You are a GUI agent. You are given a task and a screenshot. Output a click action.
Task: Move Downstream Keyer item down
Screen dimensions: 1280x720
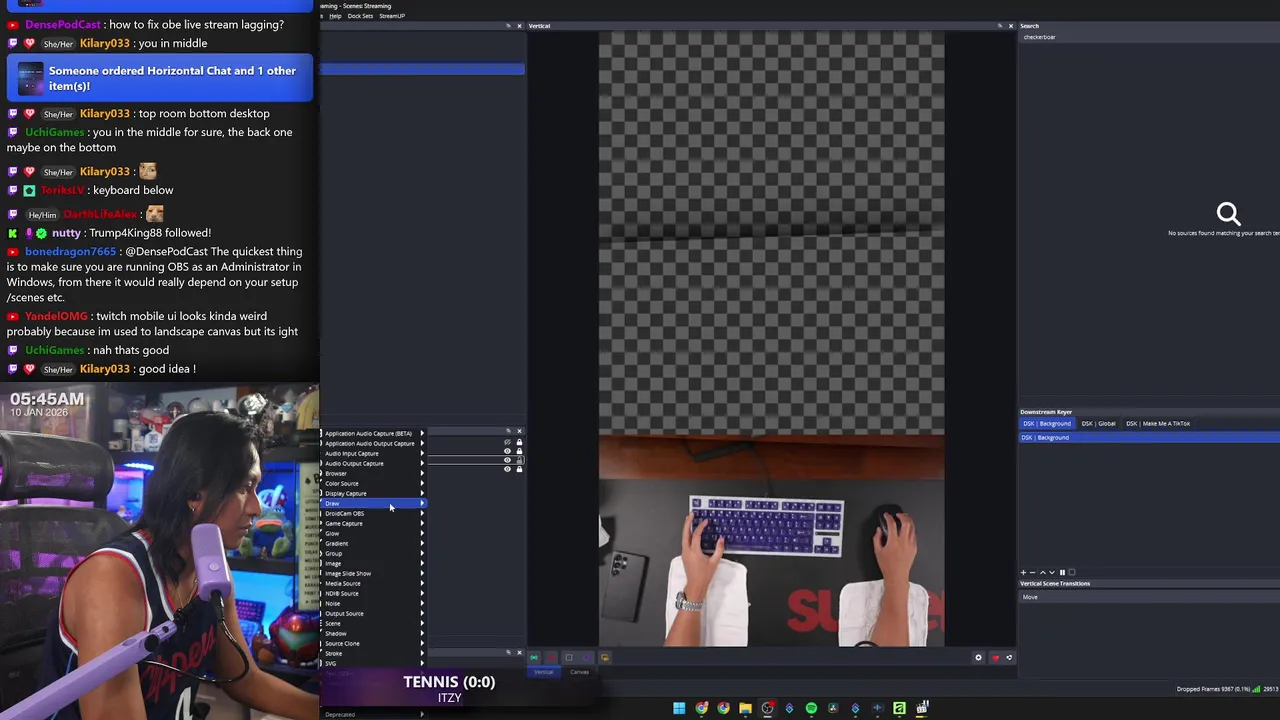pos(1051,573)
